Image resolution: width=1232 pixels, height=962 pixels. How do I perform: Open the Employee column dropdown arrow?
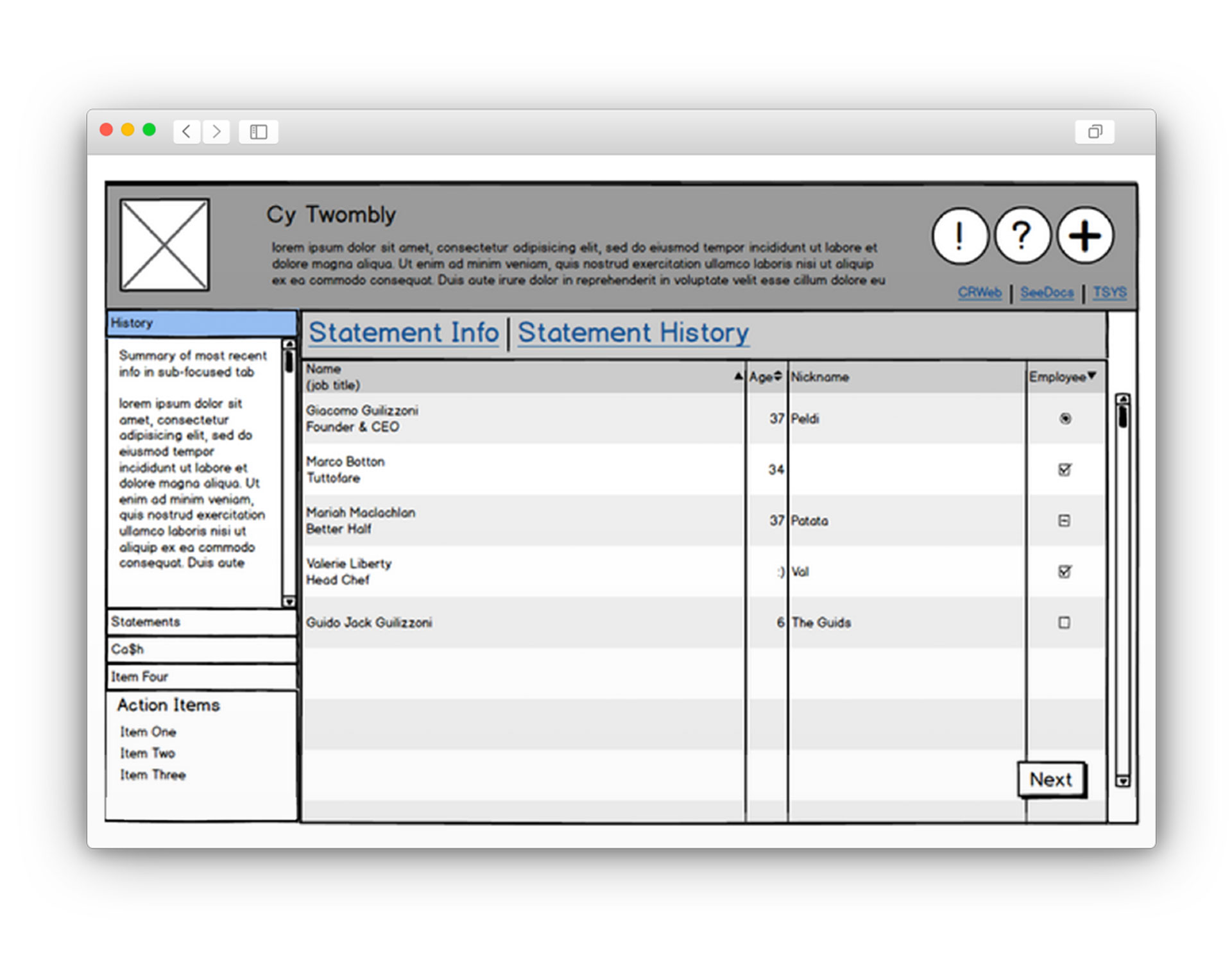coord(1092,376)
